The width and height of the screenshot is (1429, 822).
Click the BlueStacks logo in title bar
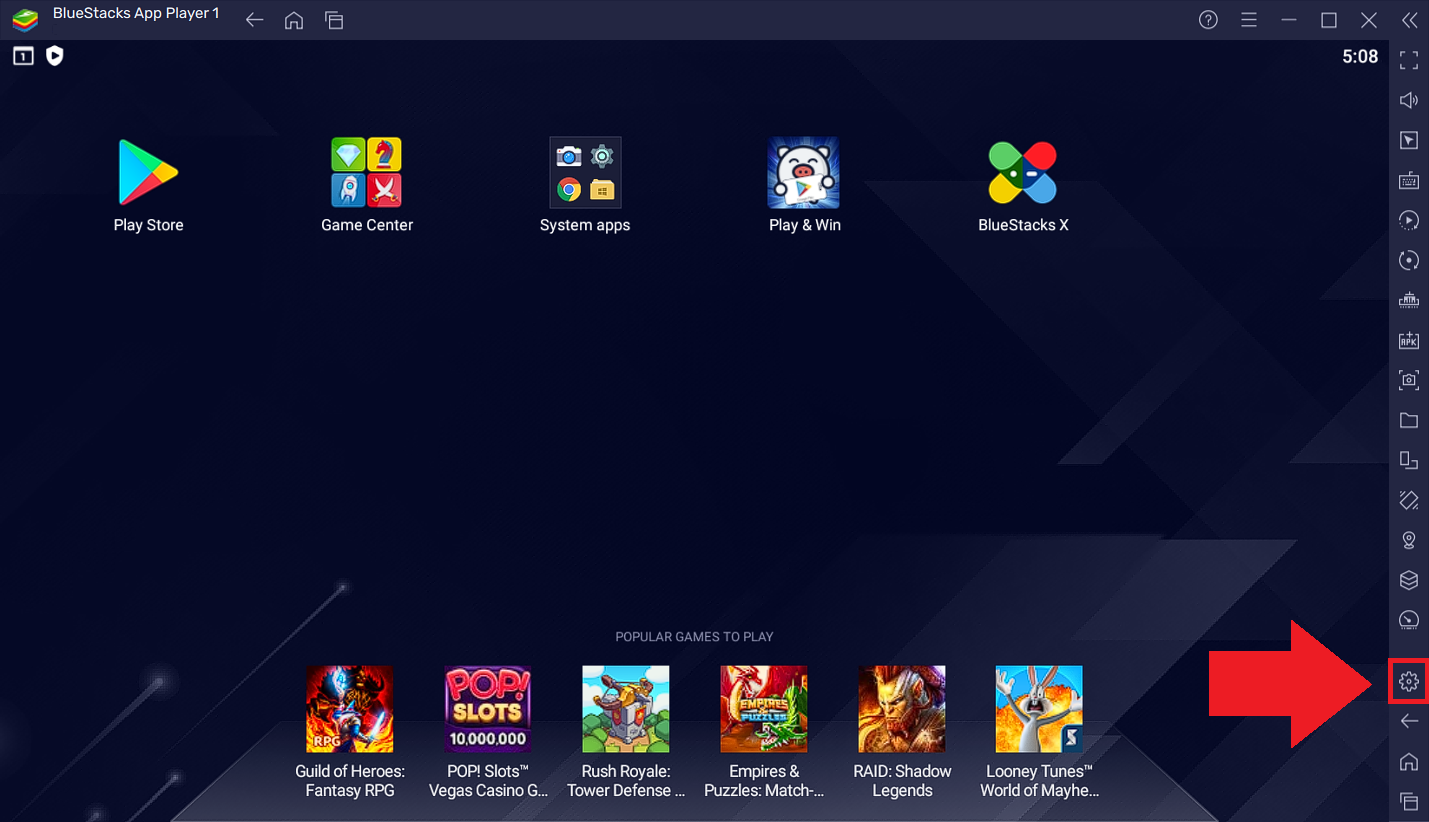coord(25,20)
